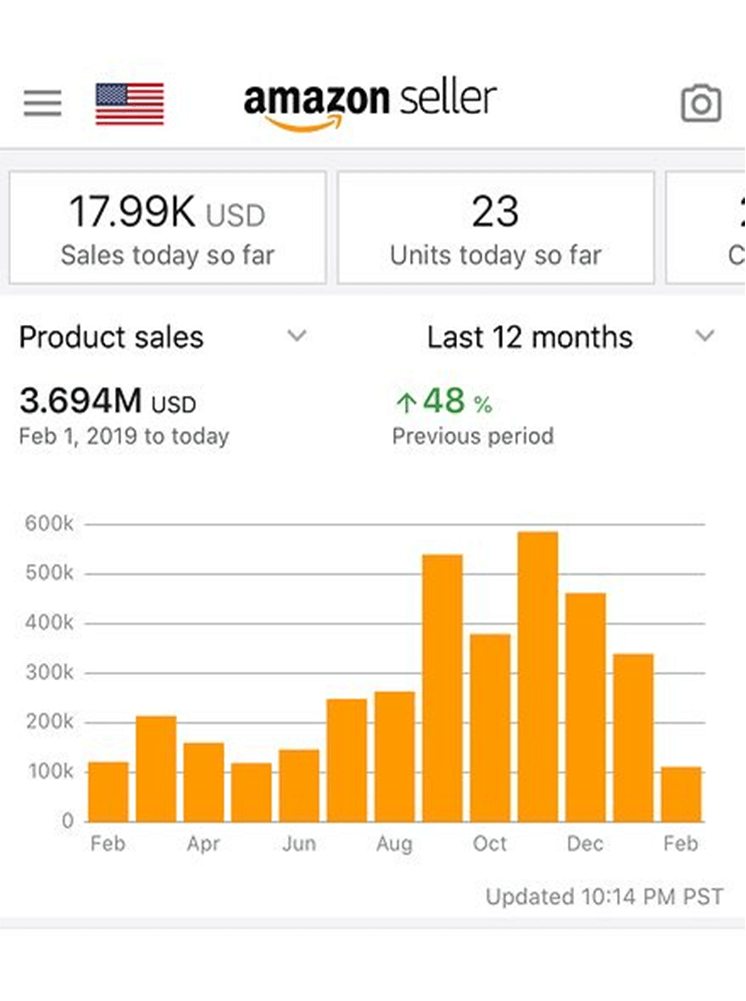Viewport: 746px width, 1001px height.
Task: Click the chevron beside Product sales
Action: pos(297,336)
